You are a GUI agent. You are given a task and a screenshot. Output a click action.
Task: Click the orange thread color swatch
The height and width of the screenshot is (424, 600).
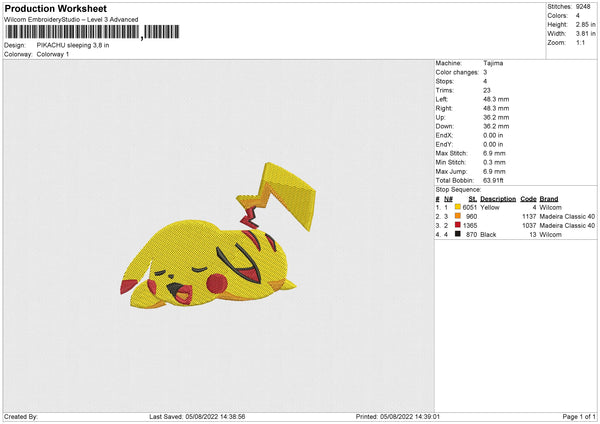tap(458, 216)
